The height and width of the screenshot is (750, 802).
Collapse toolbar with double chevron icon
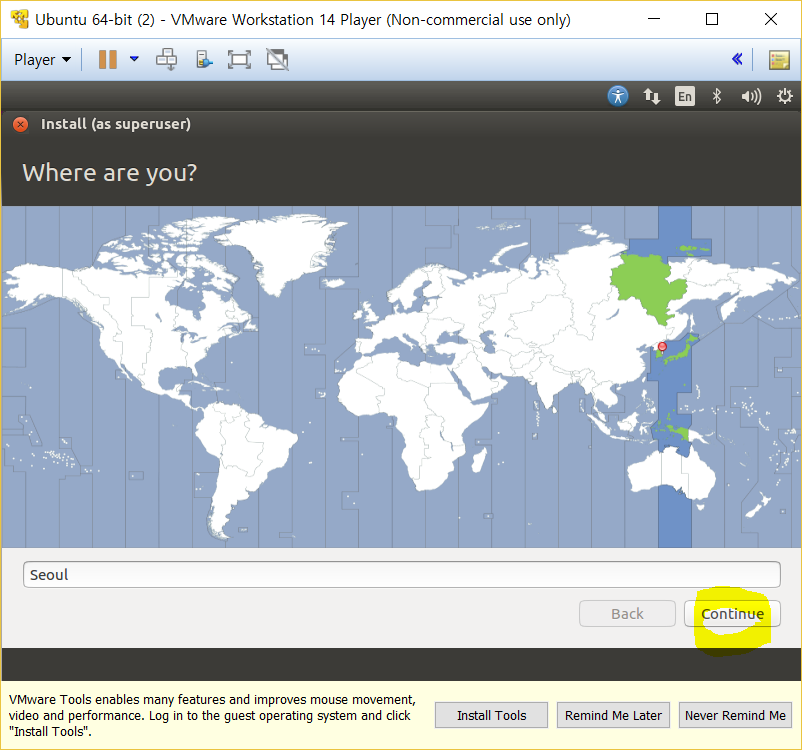[x=737, y=60]
